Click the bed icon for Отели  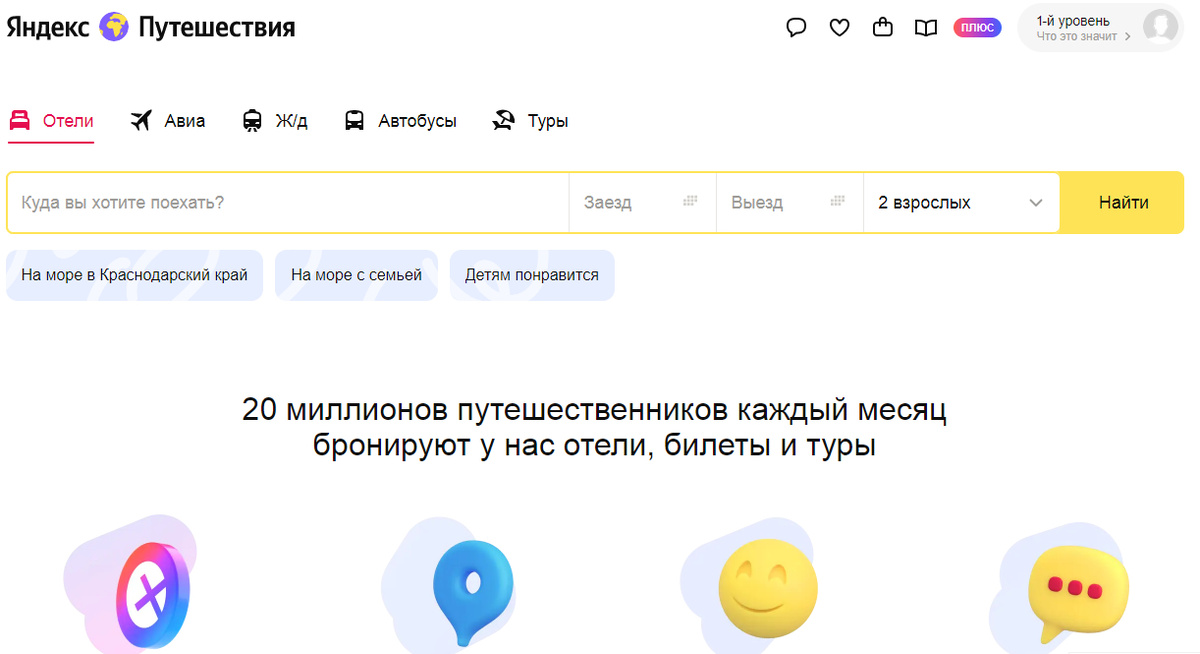(20, 121)
